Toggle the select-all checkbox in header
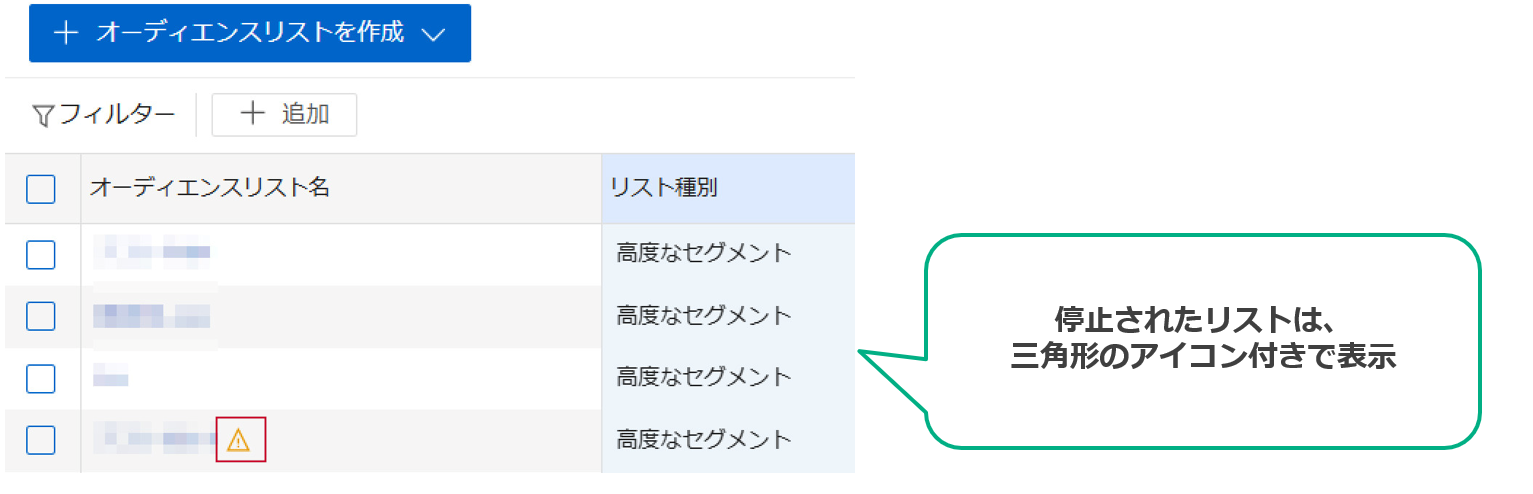Image resolution: width=1533 pixels, height=494 pixels. click(41, 189)
